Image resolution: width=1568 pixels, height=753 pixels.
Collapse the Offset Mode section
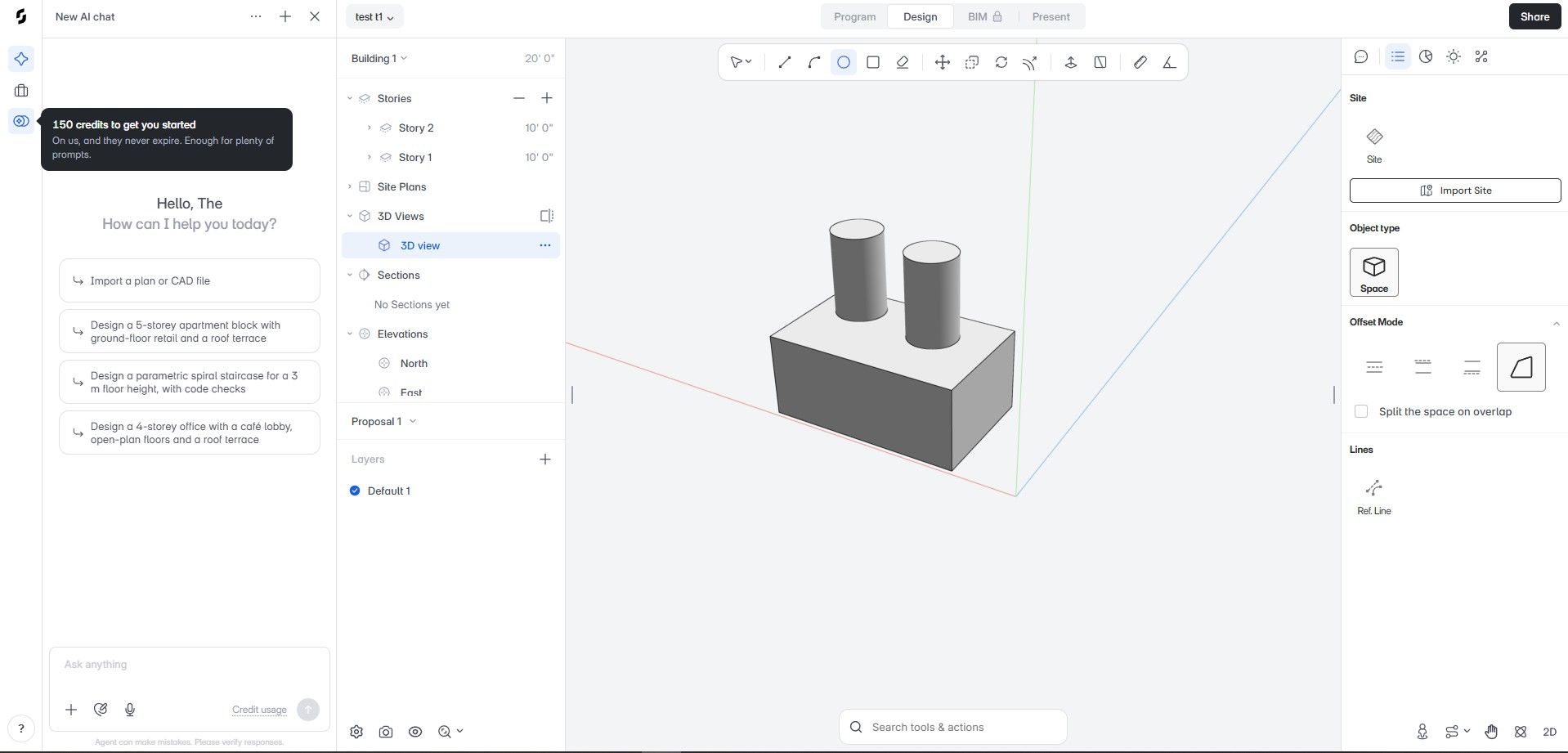coord(1556,323)
